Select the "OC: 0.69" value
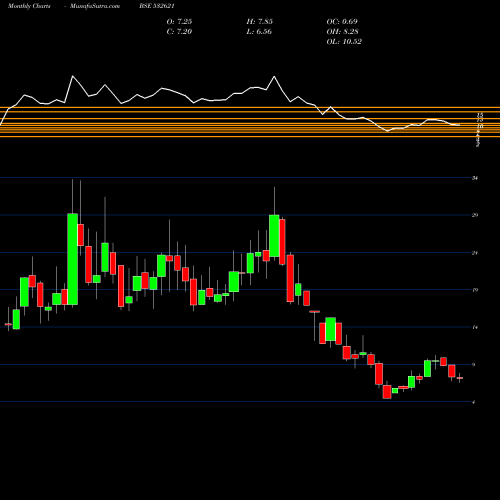Image resolution: width=500 pixels, height=500 pixels. [x=342, y=22]
